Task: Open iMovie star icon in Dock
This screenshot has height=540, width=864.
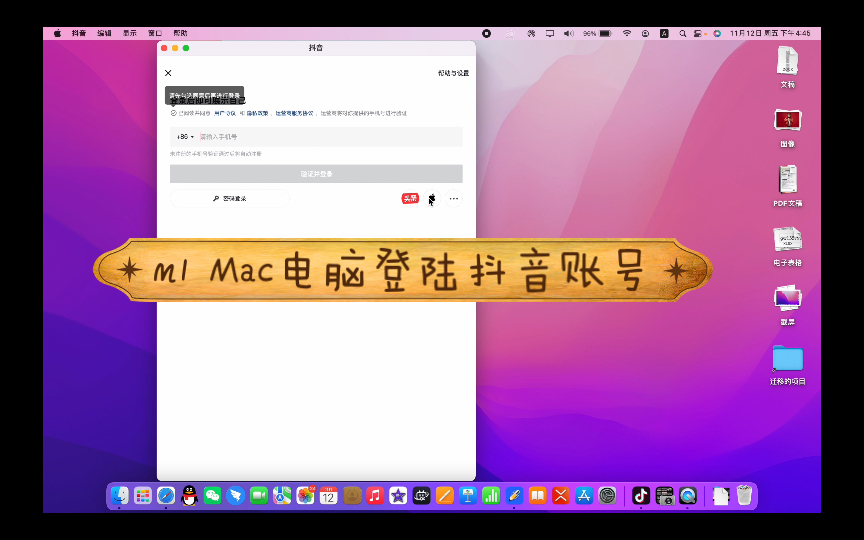Action: 398,496
